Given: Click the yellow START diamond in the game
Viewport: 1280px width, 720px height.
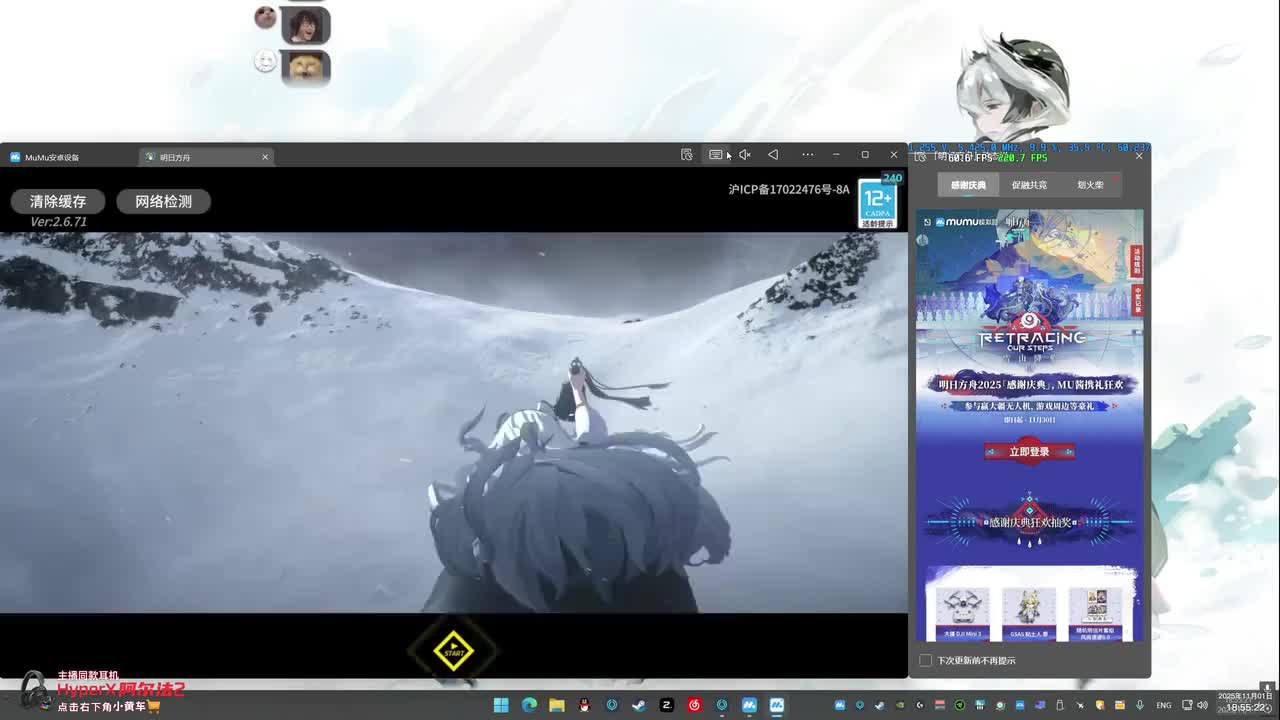Looking at the screenshot, I should click(453, 651).
